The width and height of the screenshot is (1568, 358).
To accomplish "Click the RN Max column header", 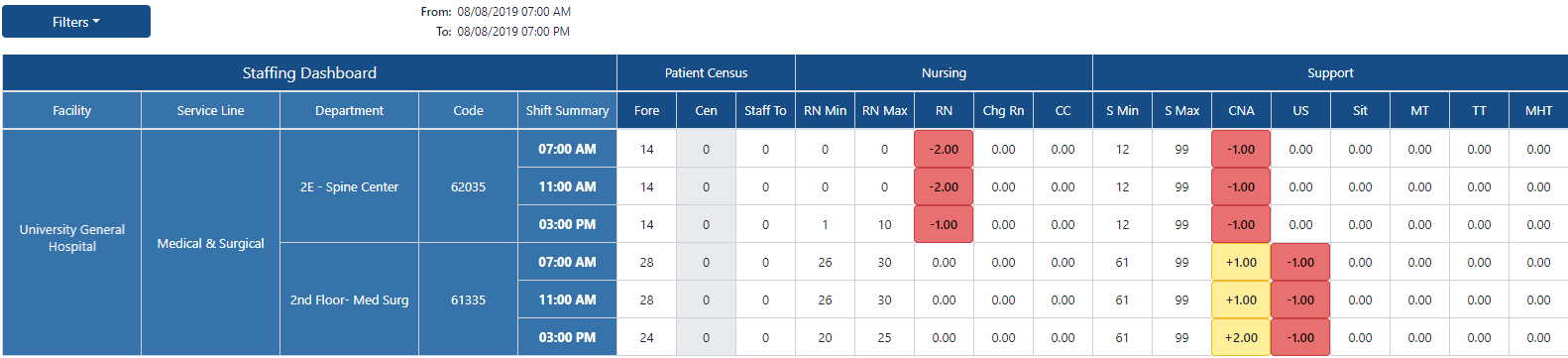I will coord(884,111).
